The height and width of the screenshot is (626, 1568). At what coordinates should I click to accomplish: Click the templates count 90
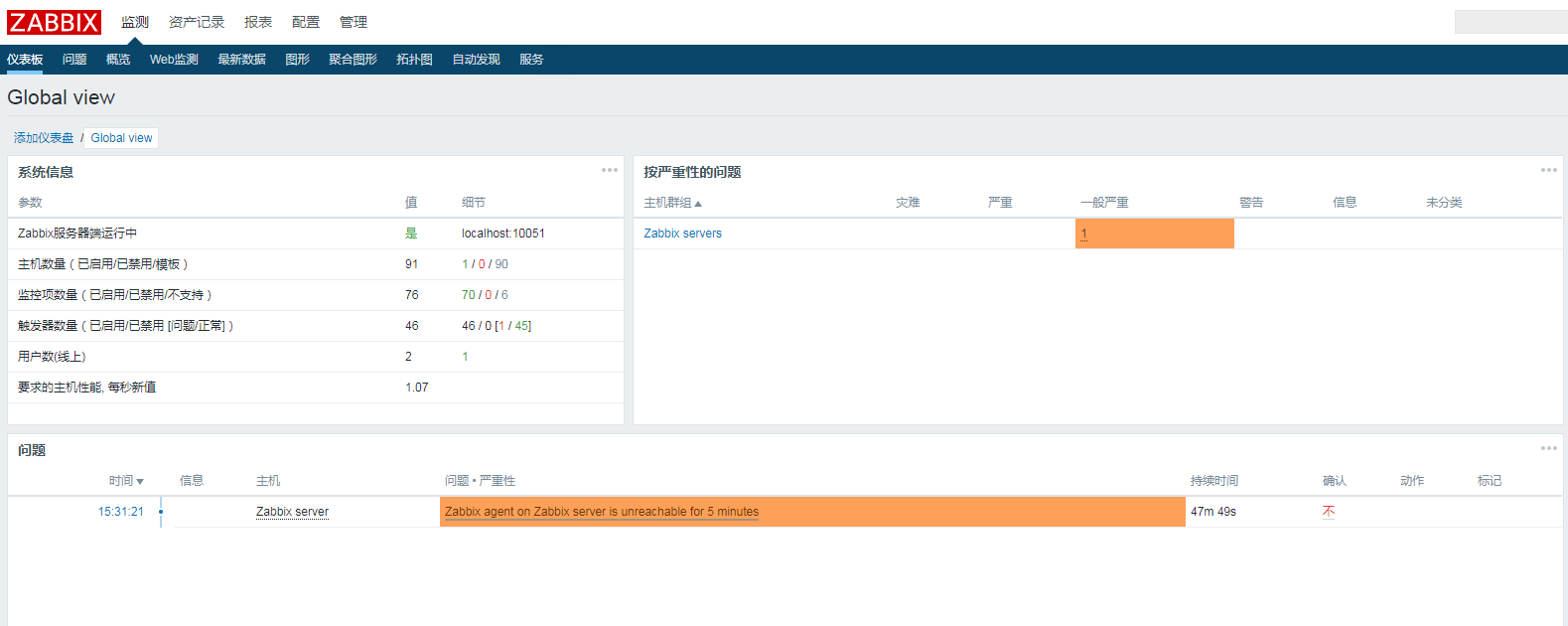point(501,264)
